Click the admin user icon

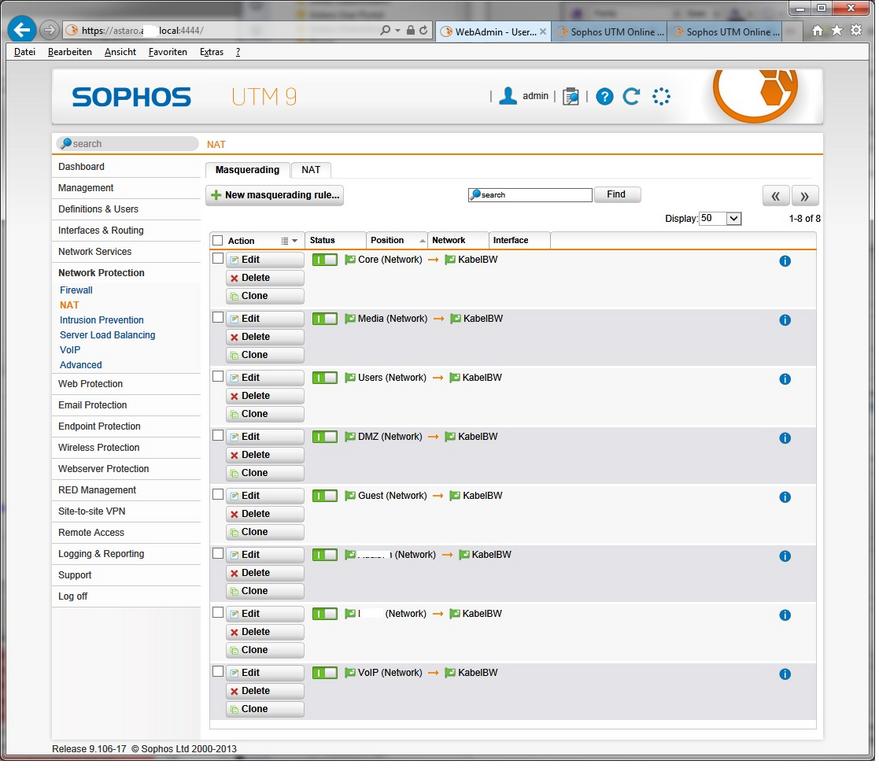[x=508, y=96]
